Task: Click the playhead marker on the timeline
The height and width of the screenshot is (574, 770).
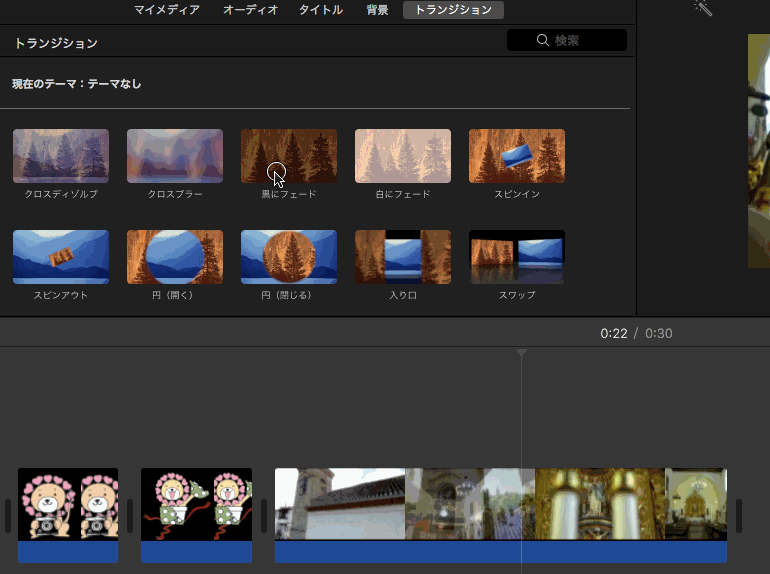Action: pos(521,353)
